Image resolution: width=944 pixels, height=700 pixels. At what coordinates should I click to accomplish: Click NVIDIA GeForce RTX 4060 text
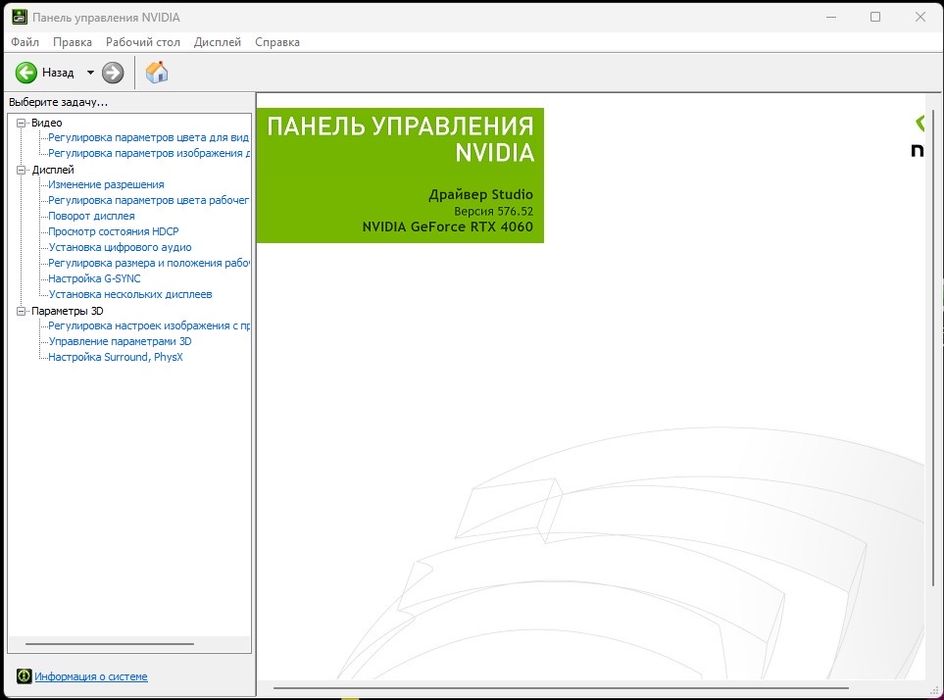447,227
